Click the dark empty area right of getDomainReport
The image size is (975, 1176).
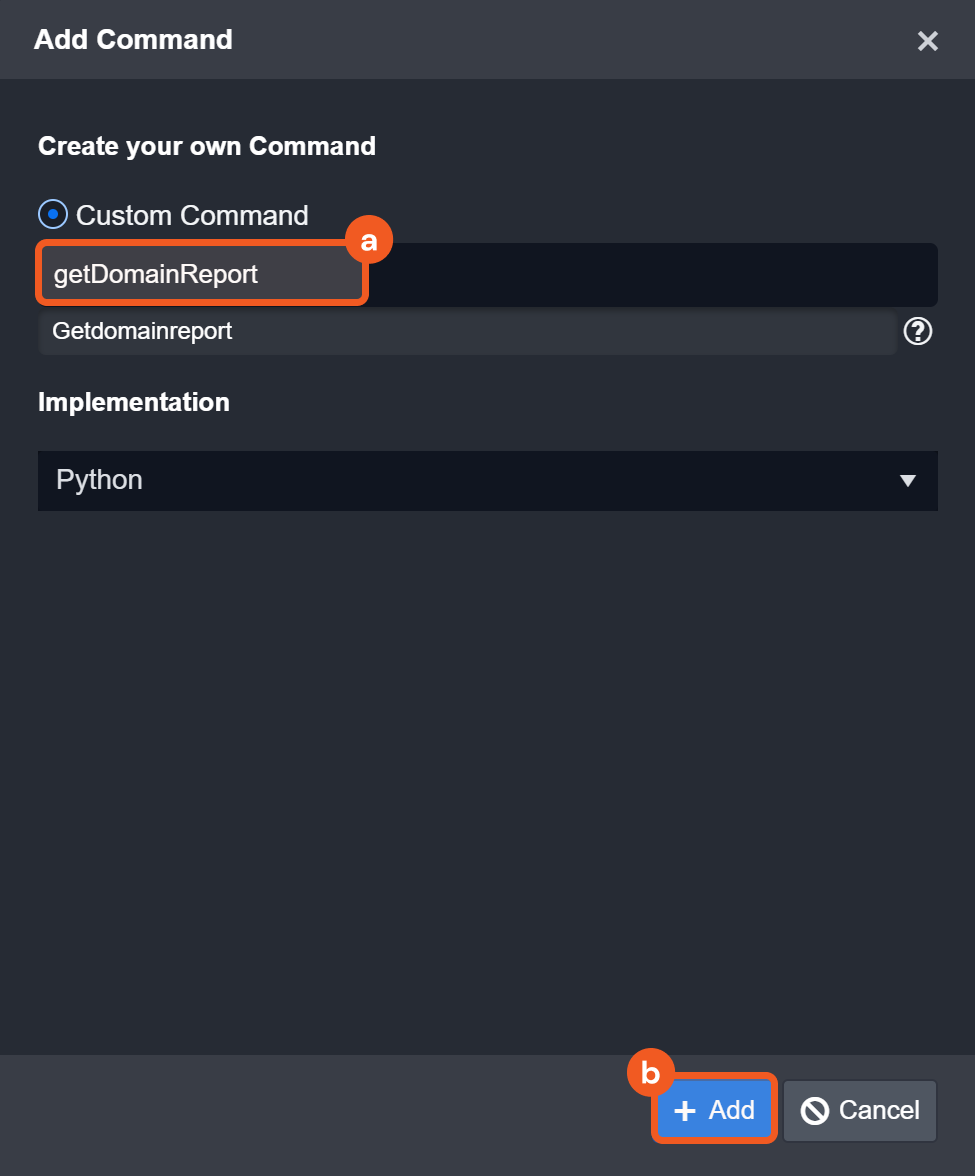pyautogui.click(x=652, y=275)
